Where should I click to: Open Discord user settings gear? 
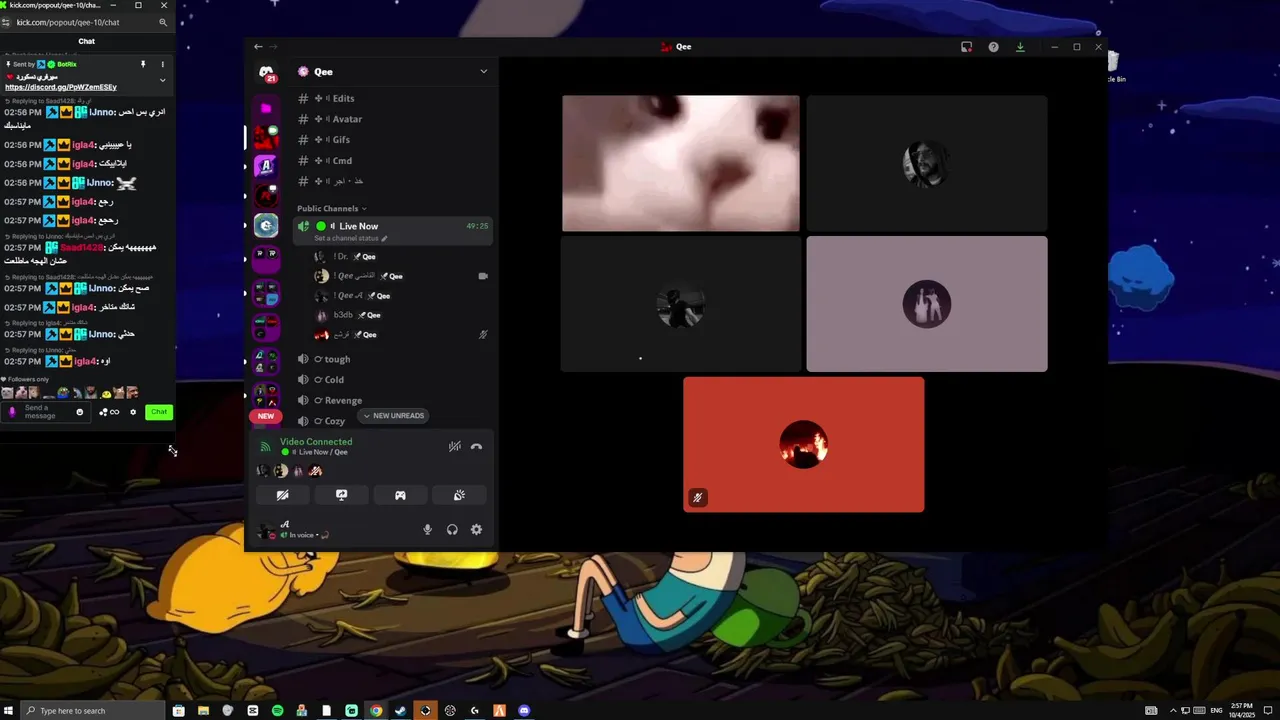[476, 530]
